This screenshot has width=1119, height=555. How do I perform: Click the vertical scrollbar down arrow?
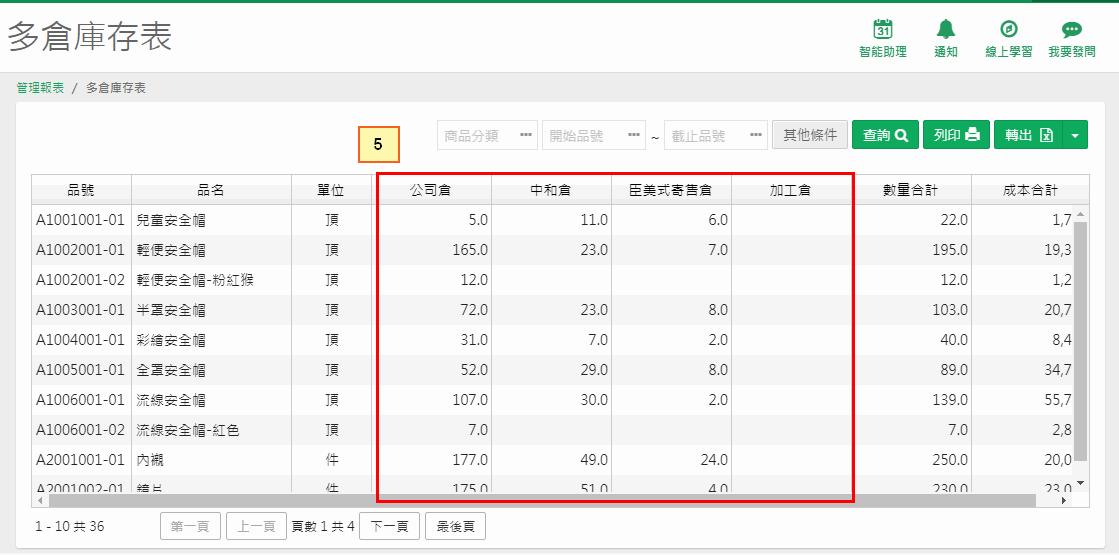[x=1080, y=484]
